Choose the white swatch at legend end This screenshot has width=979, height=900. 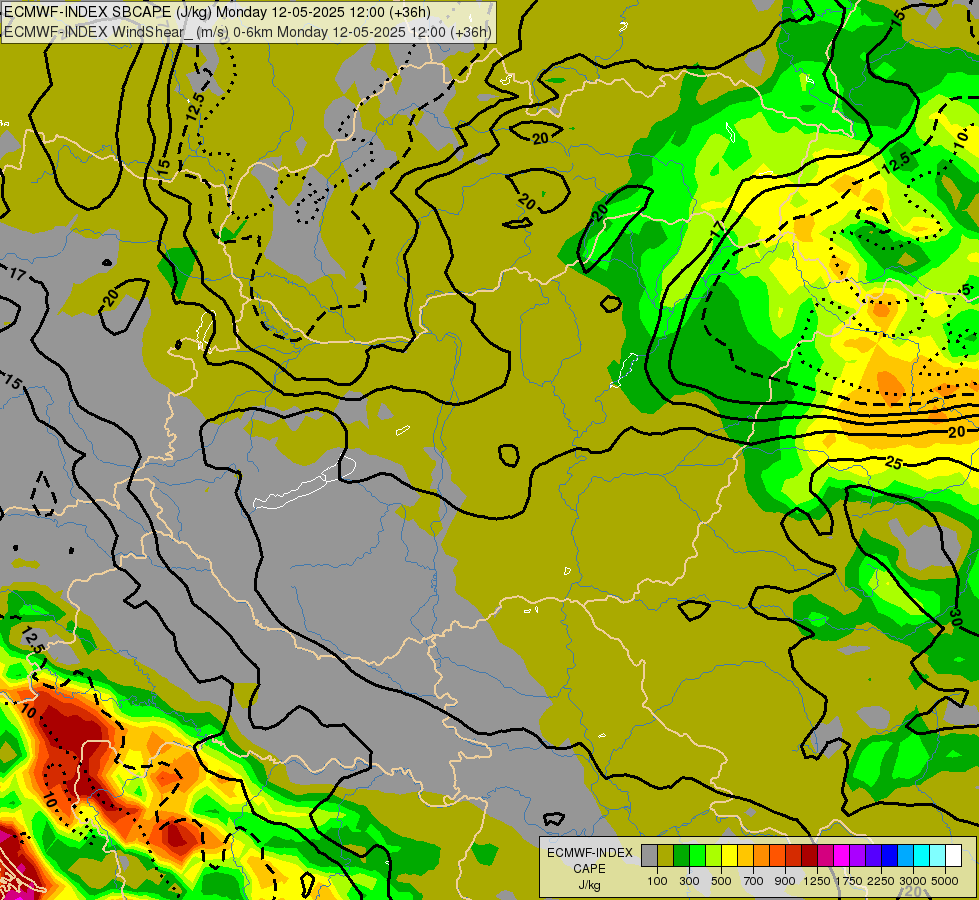953,855
